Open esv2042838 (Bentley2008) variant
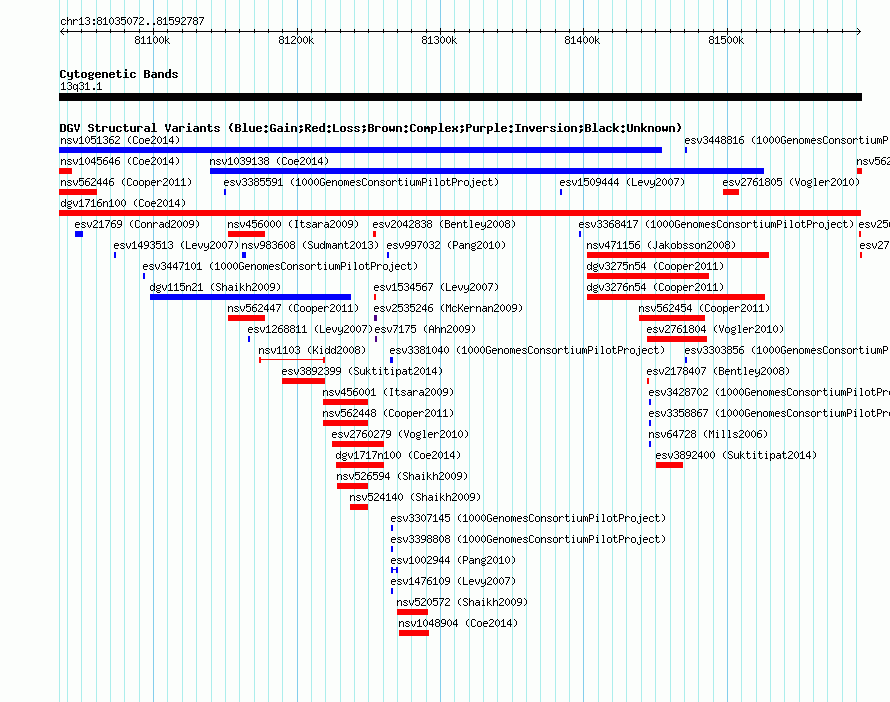This screenshot has width=890, height=702. [444, 224]
